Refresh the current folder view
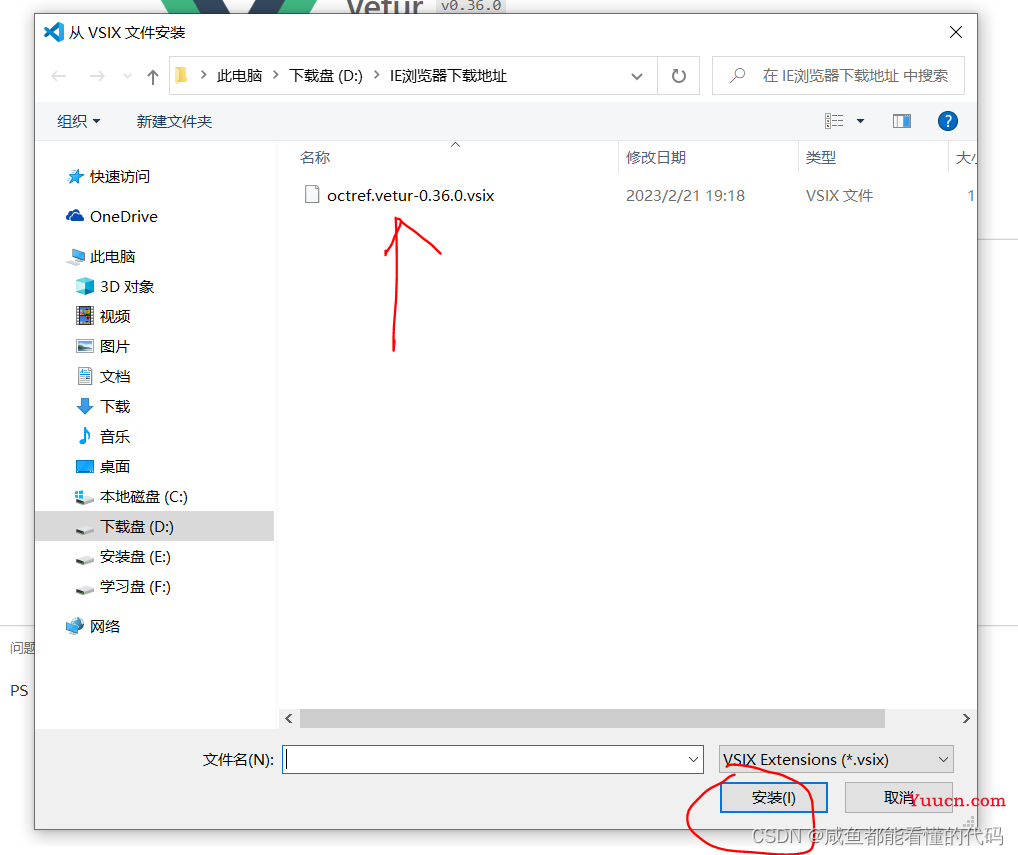Image resolution: width=1018 pixels, height=855 pixels. coord(678,77)
